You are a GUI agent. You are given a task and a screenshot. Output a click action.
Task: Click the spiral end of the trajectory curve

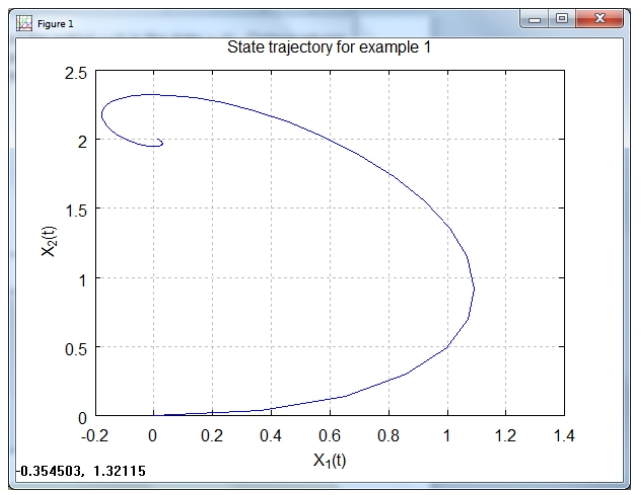(161, 143)
